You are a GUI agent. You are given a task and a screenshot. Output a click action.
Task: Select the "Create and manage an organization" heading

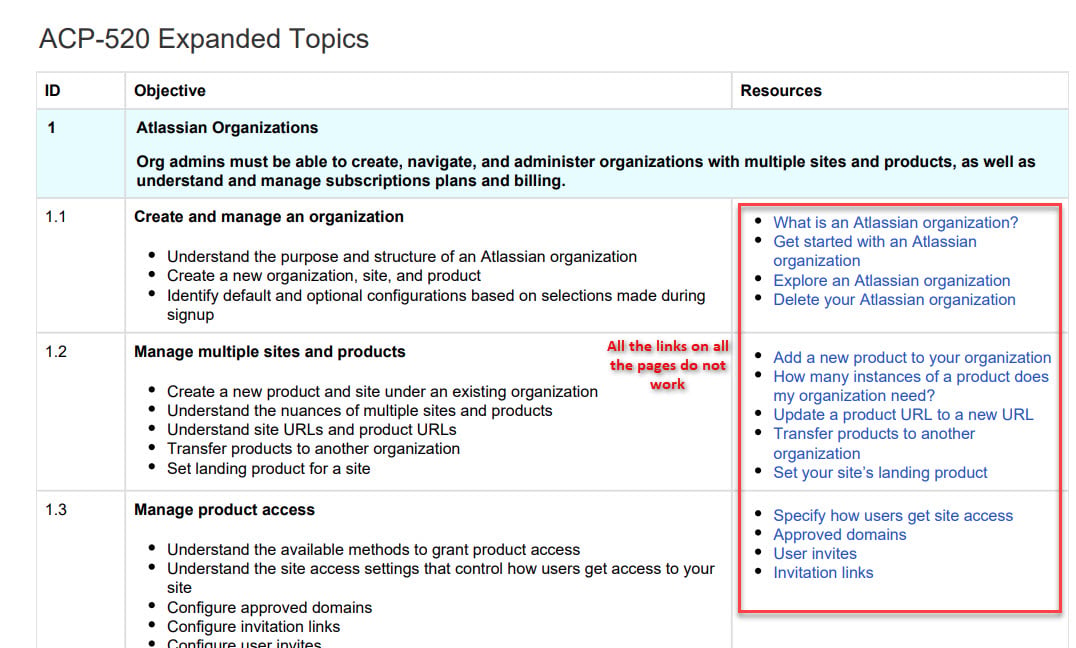(269, 217)
